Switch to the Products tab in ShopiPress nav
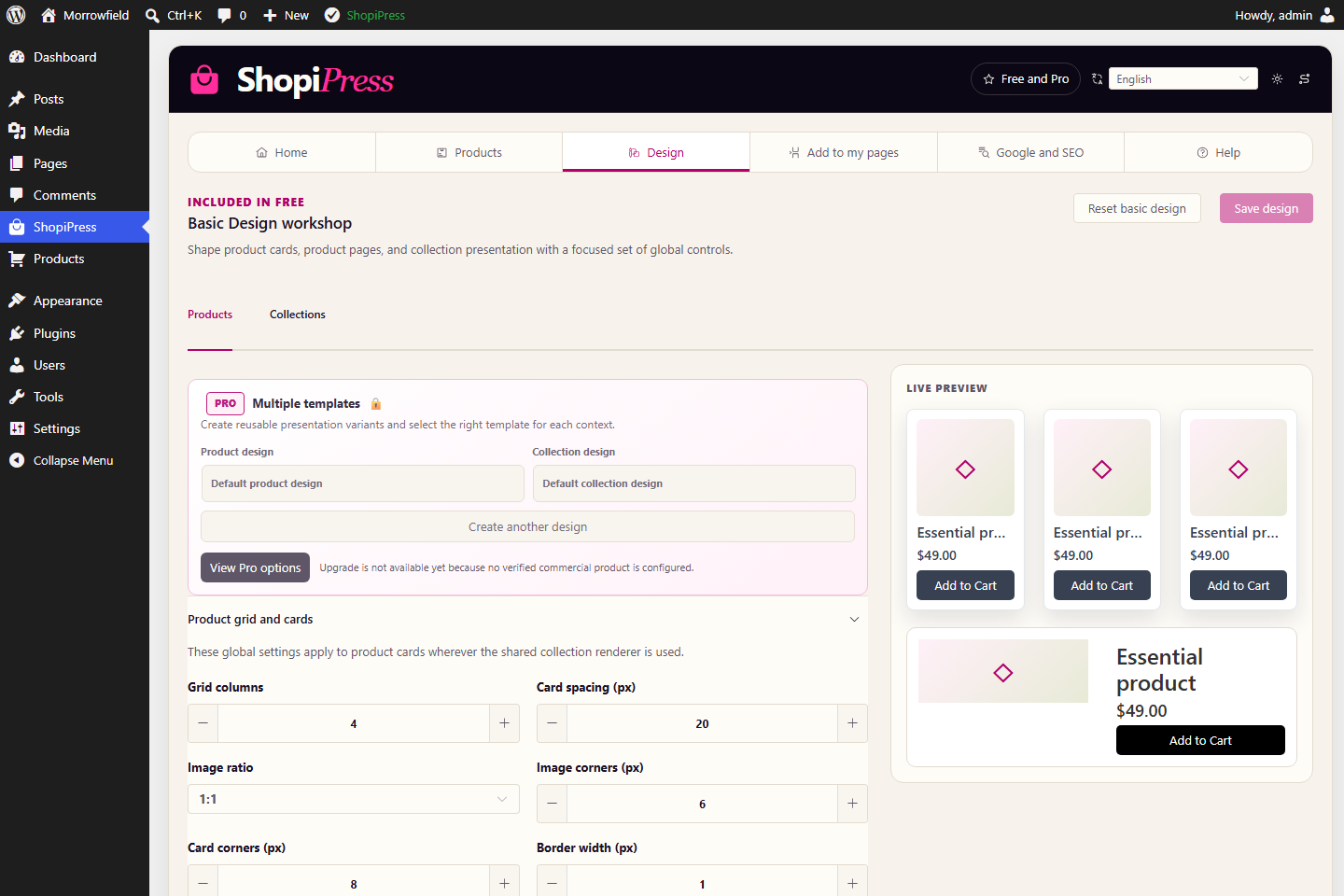Screen dimensions: 1344x896 469,152
